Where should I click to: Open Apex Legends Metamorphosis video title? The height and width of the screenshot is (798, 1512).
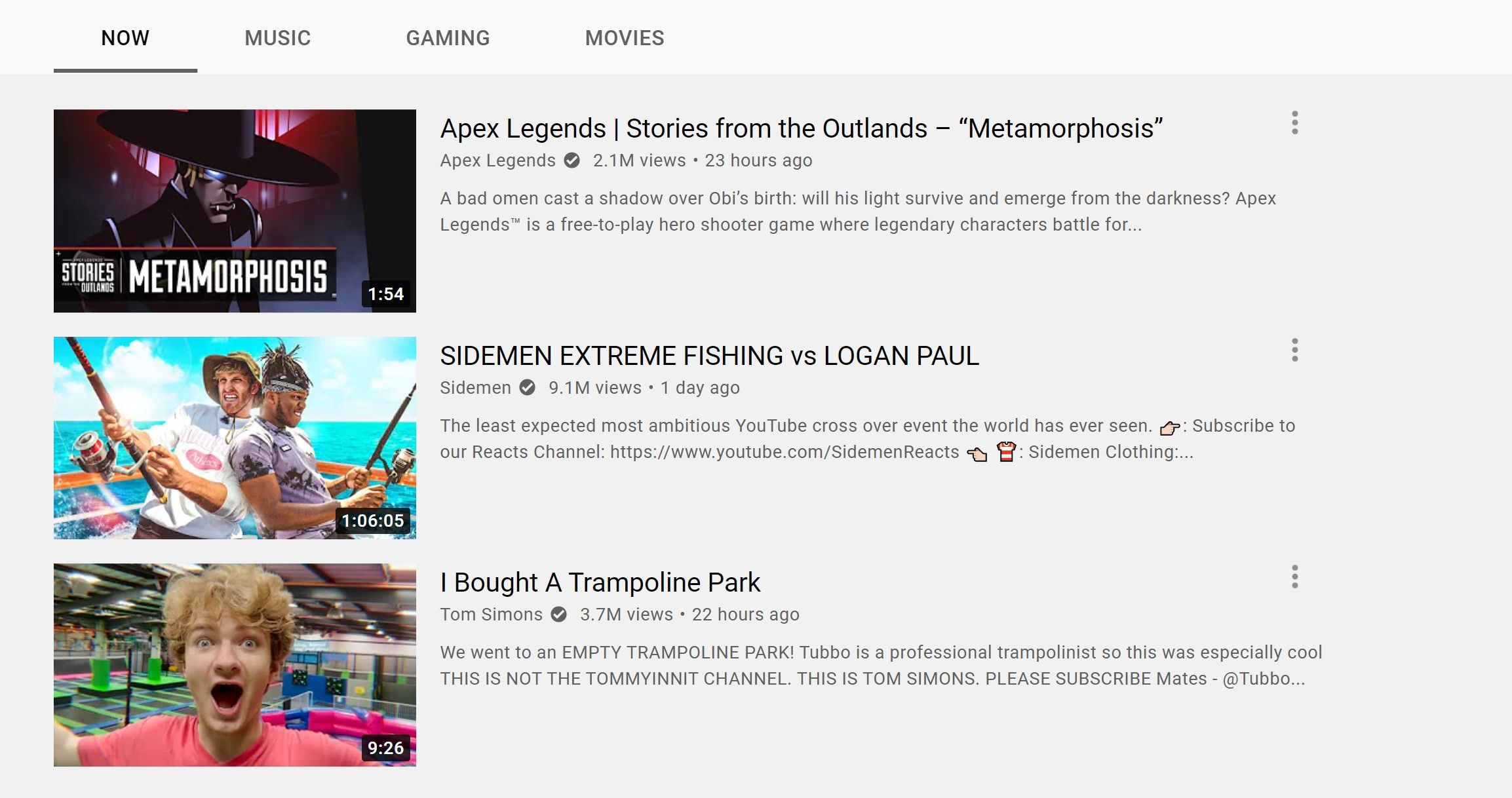tap(802, 128)
